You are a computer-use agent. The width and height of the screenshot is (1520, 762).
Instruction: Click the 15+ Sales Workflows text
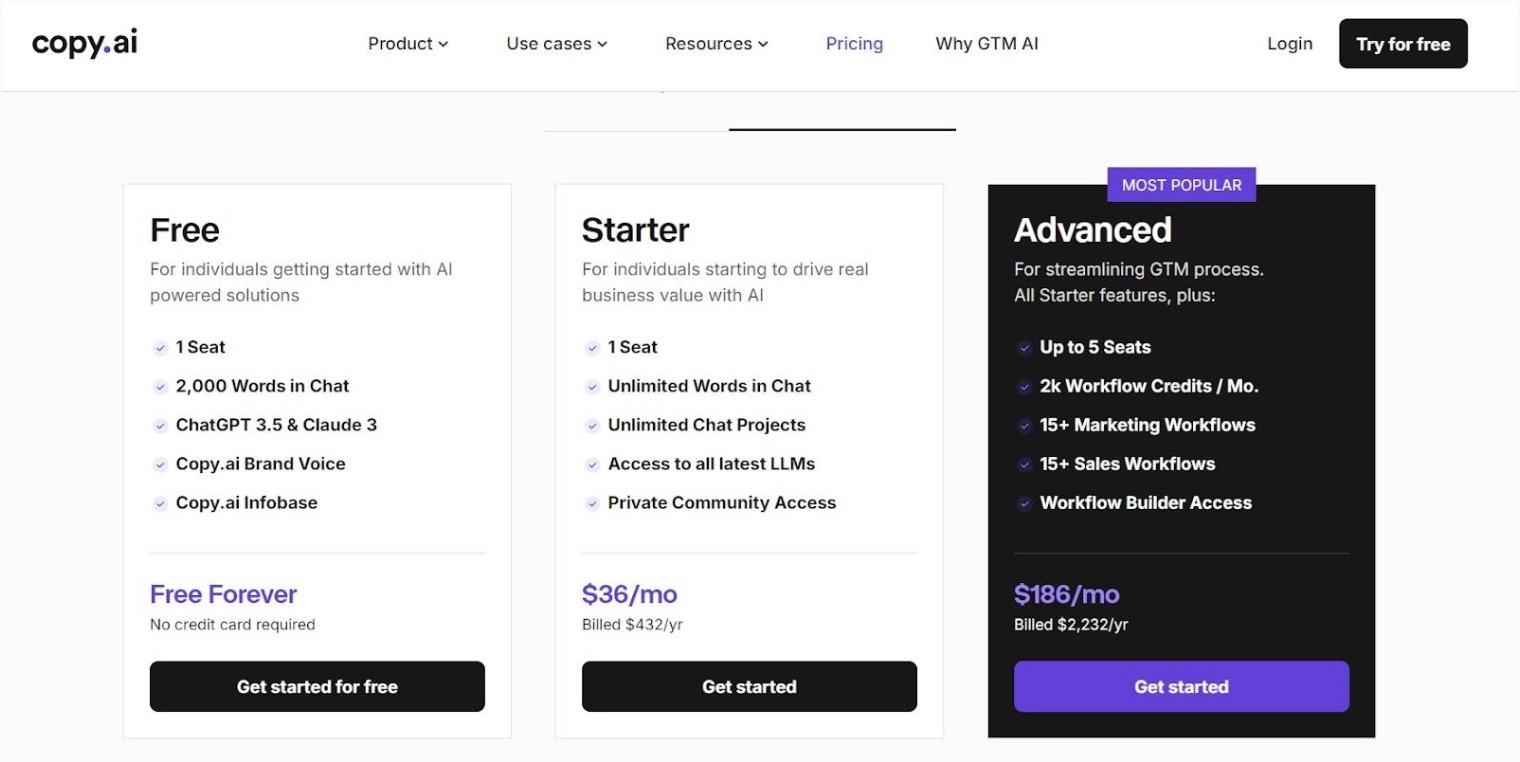[1127, 464]
